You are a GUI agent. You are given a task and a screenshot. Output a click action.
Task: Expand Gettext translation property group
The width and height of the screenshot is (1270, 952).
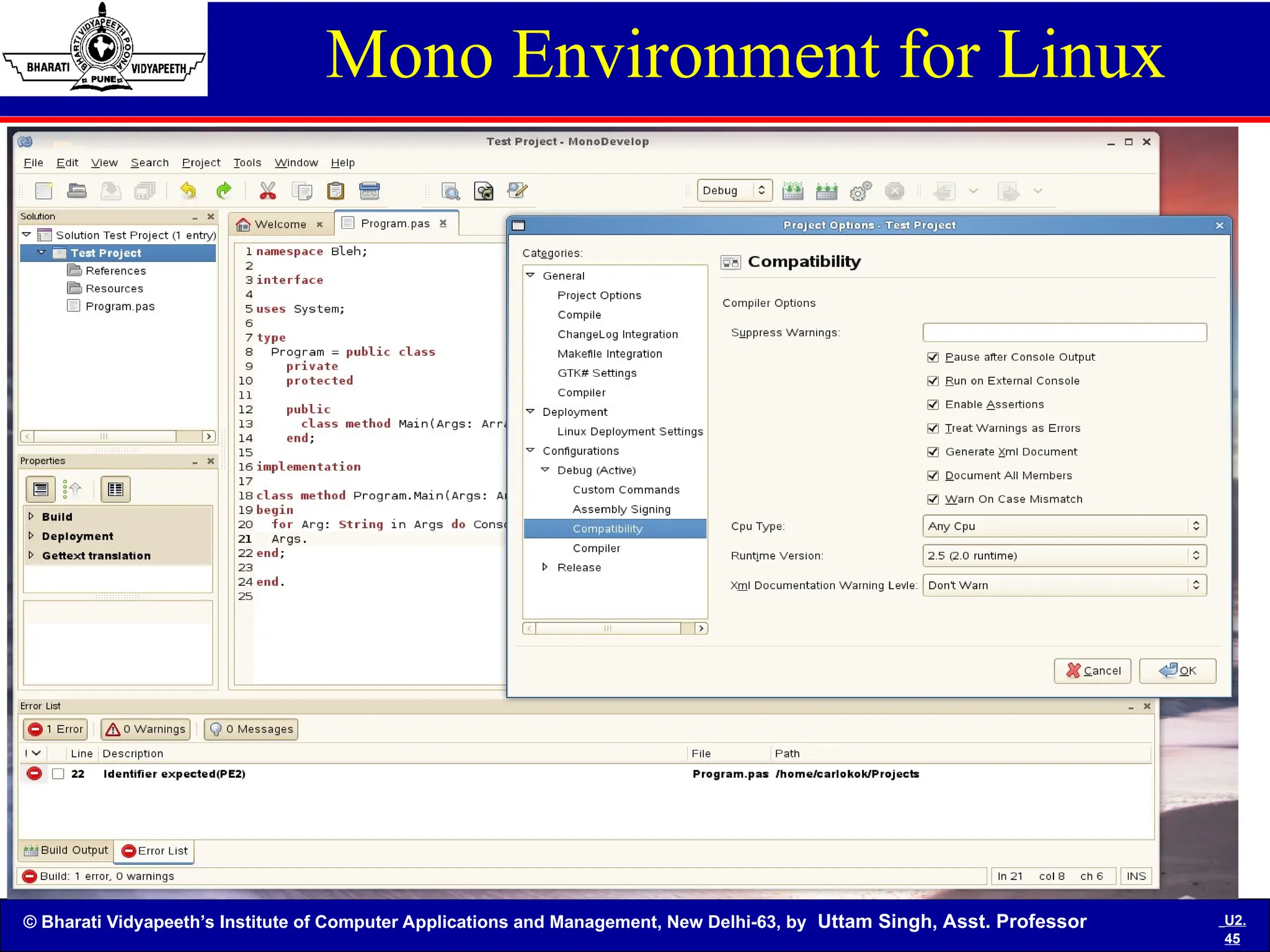pyautogui.click(x=31, y=555)
